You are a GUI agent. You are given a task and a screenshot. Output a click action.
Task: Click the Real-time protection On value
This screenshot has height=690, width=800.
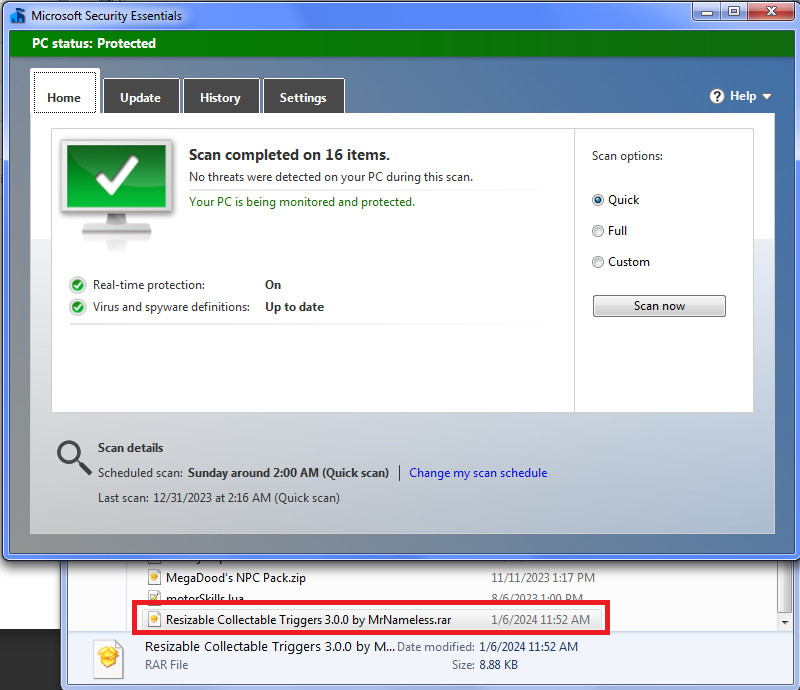[273, 285]
